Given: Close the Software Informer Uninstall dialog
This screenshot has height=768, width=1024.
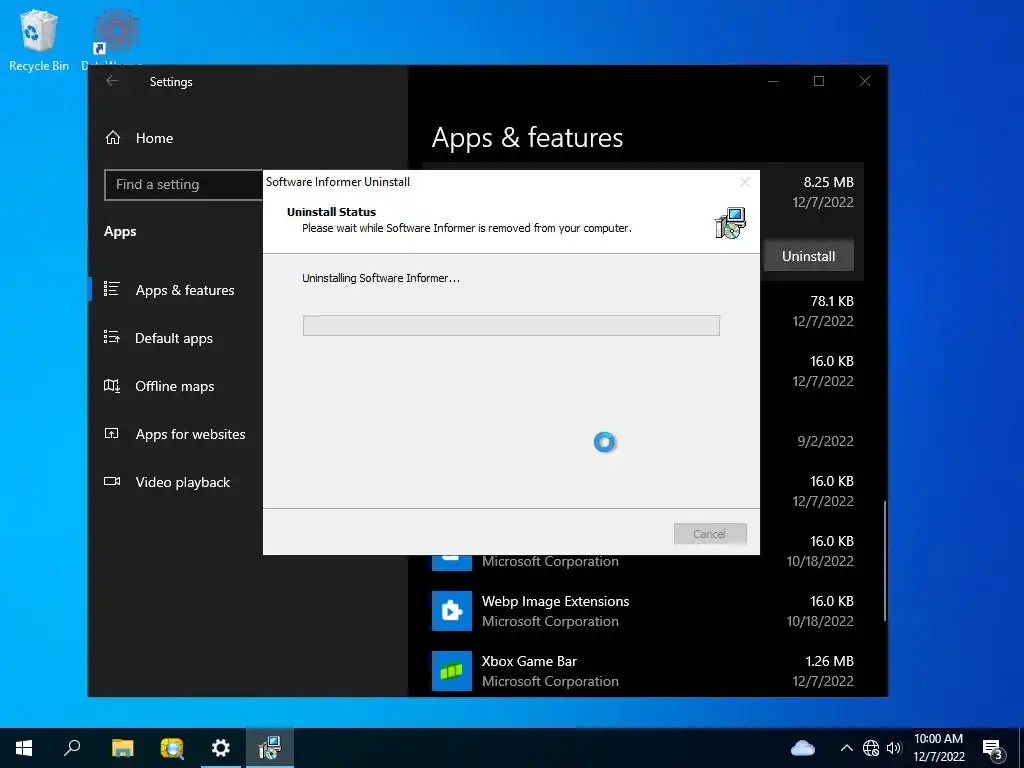Looking at the screenshot, I should [x=744, y=182].
